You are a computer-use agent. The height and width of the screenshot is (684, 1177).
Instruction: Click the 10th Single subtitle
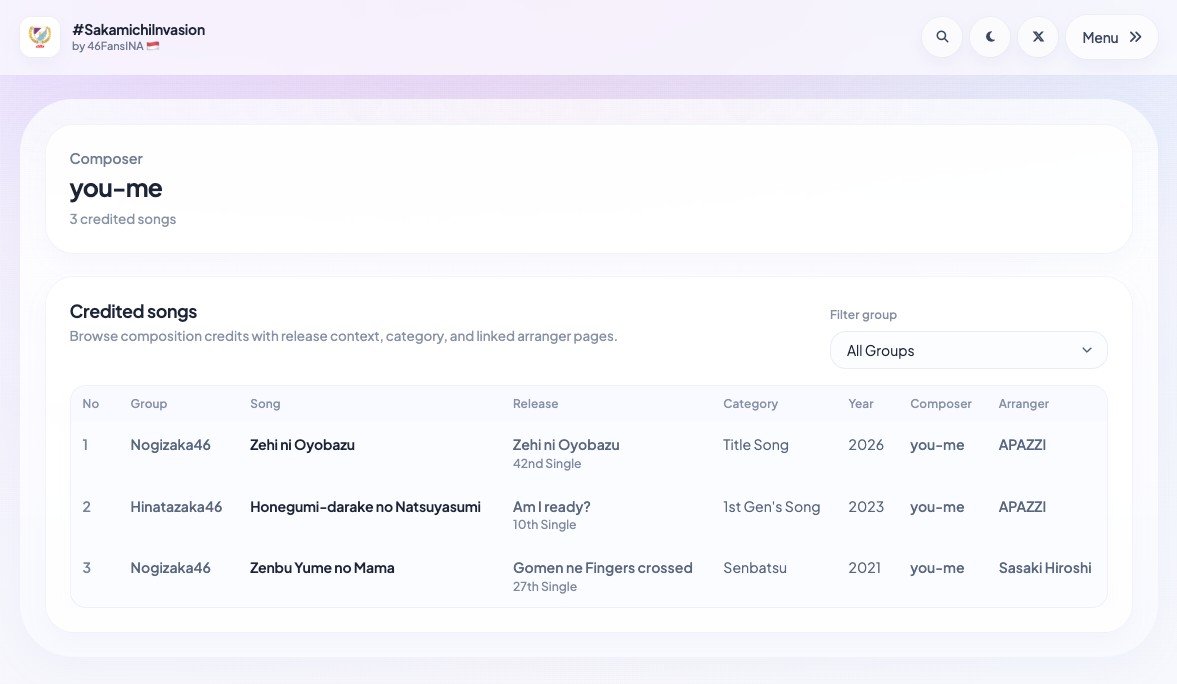pyautogui.click(x=544, y=525)
